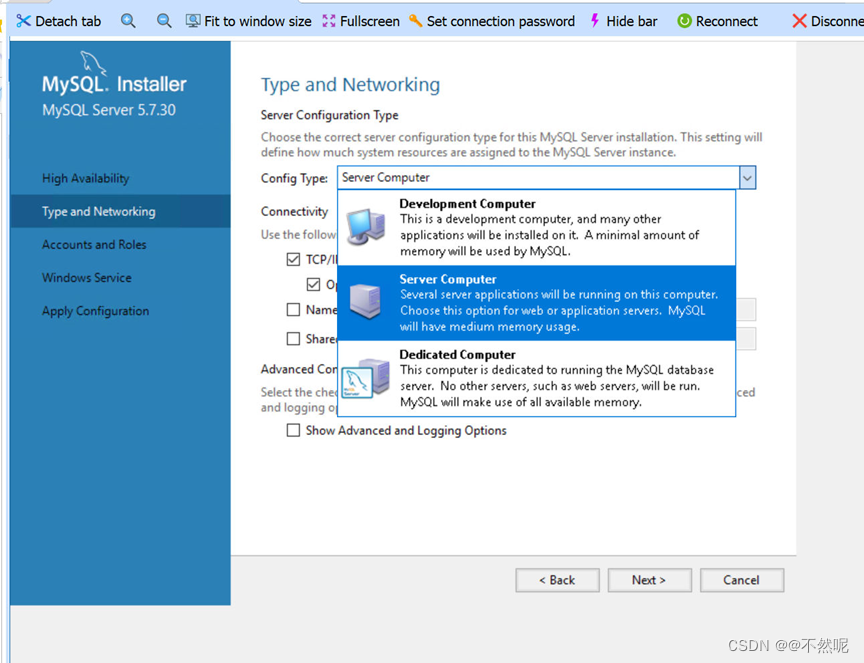
Task: Click the Cancel button
Action: point(742,580)
